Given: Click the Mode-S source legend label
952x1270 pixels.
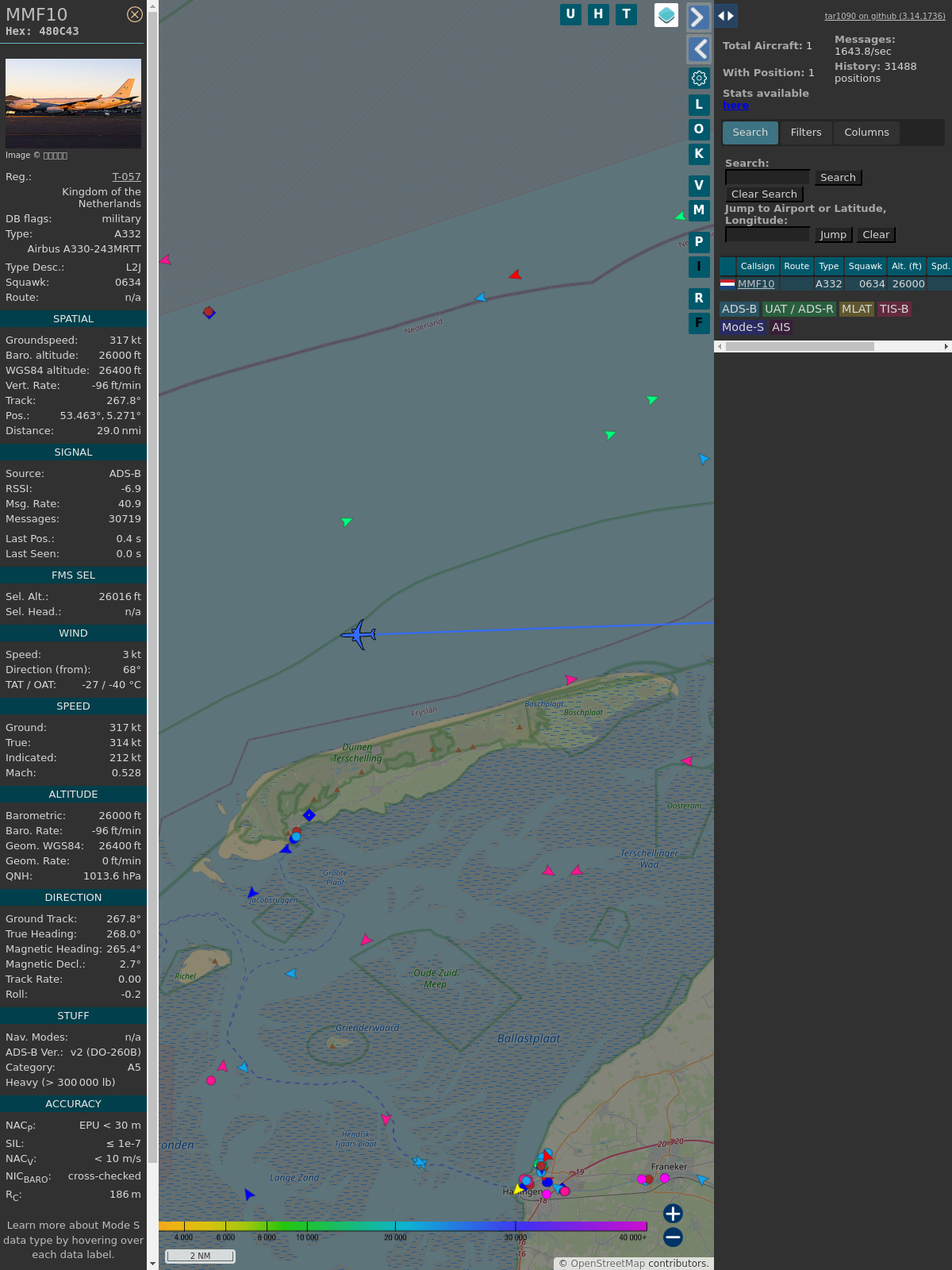Looking at the screenshot, I should click(x=743, y=327).
